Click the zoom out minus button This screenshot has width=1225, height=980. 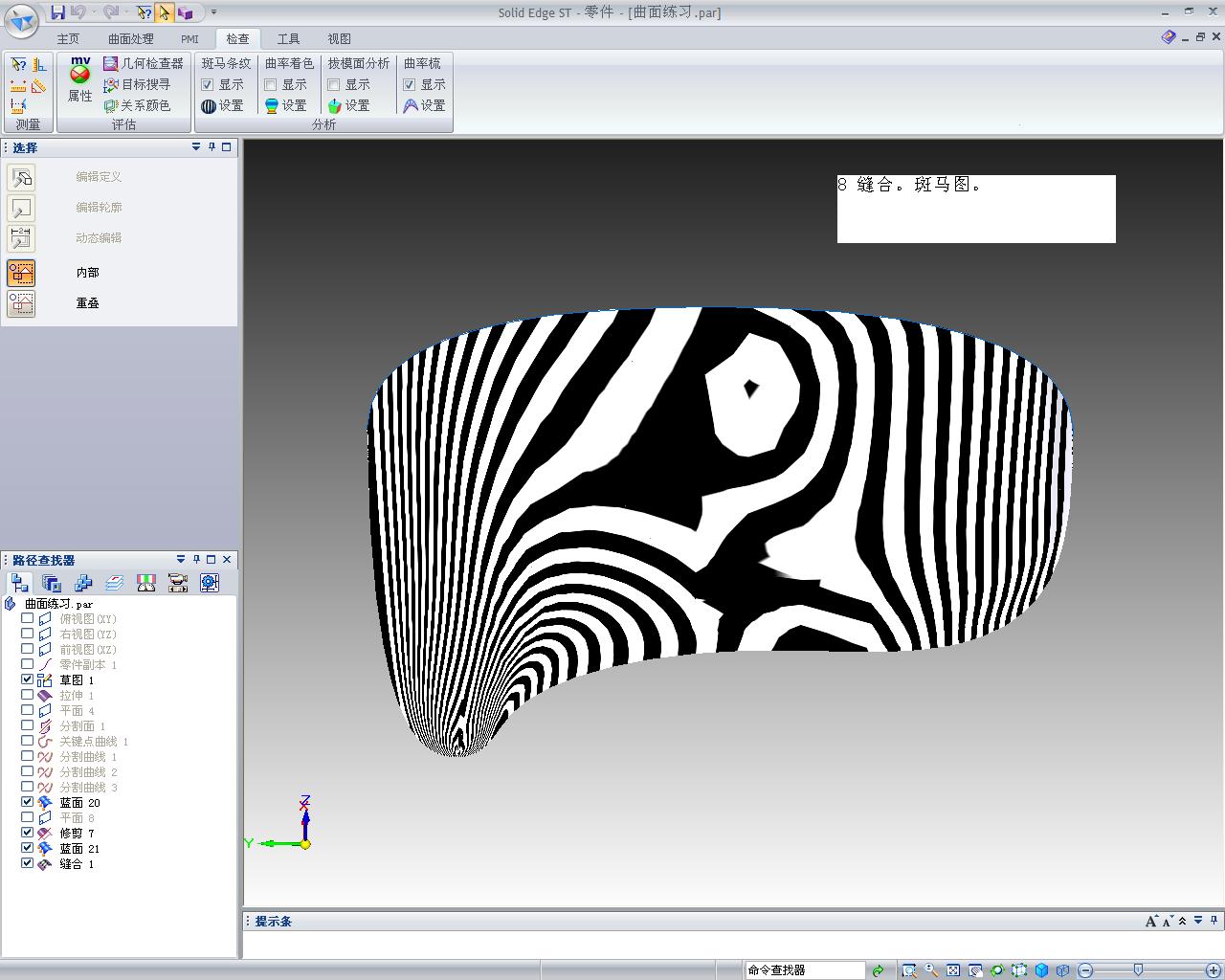point(1085,970)
